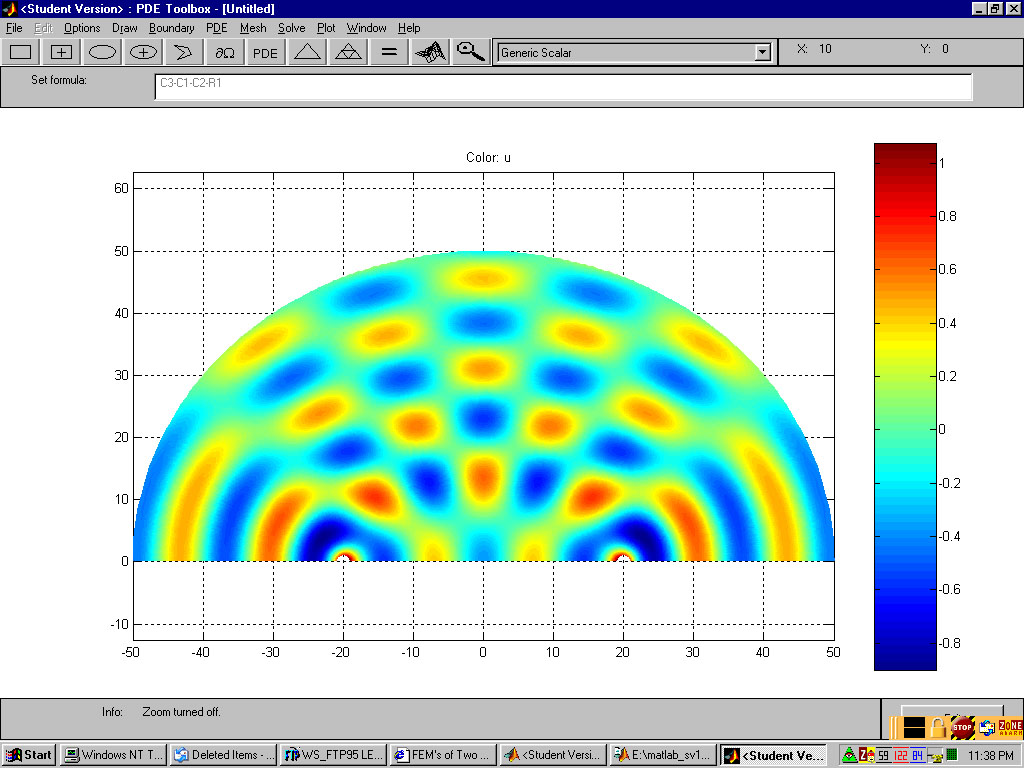Select the draw ellipse tool
Screen dimensions: 1024x768
(x=103, y=52)
